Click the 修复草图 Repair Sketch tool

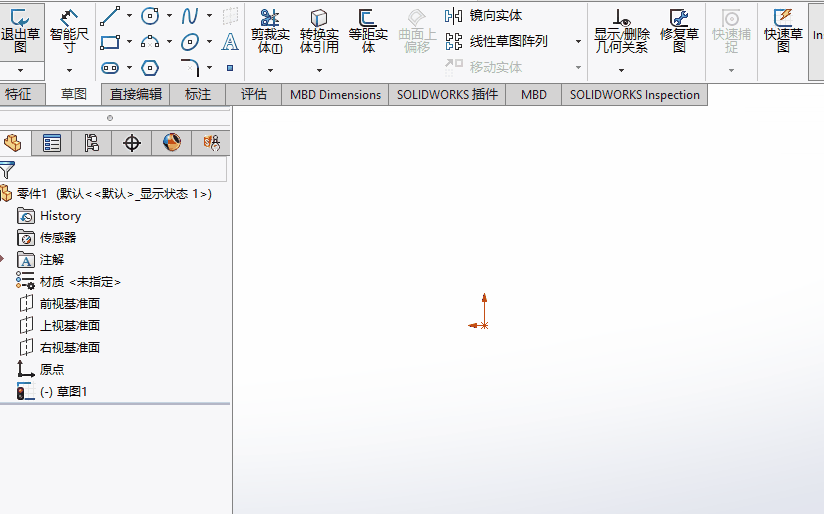tap(679, 32)
